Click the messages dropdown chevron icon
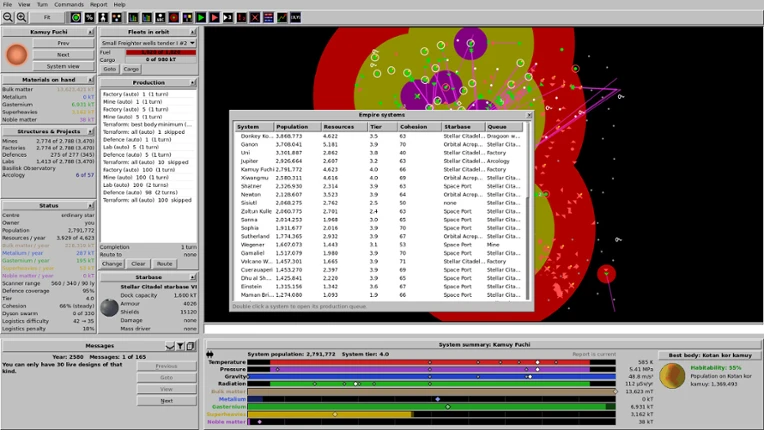 tap(170, 346)
